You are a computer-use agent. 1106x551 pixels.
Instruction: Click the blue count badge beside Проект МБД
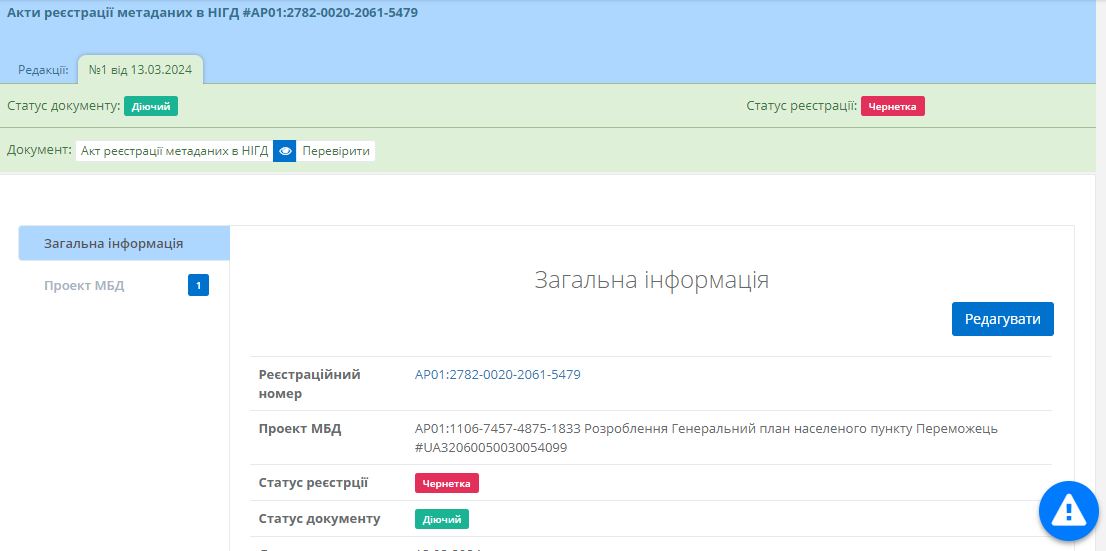(x=198, y=286)
